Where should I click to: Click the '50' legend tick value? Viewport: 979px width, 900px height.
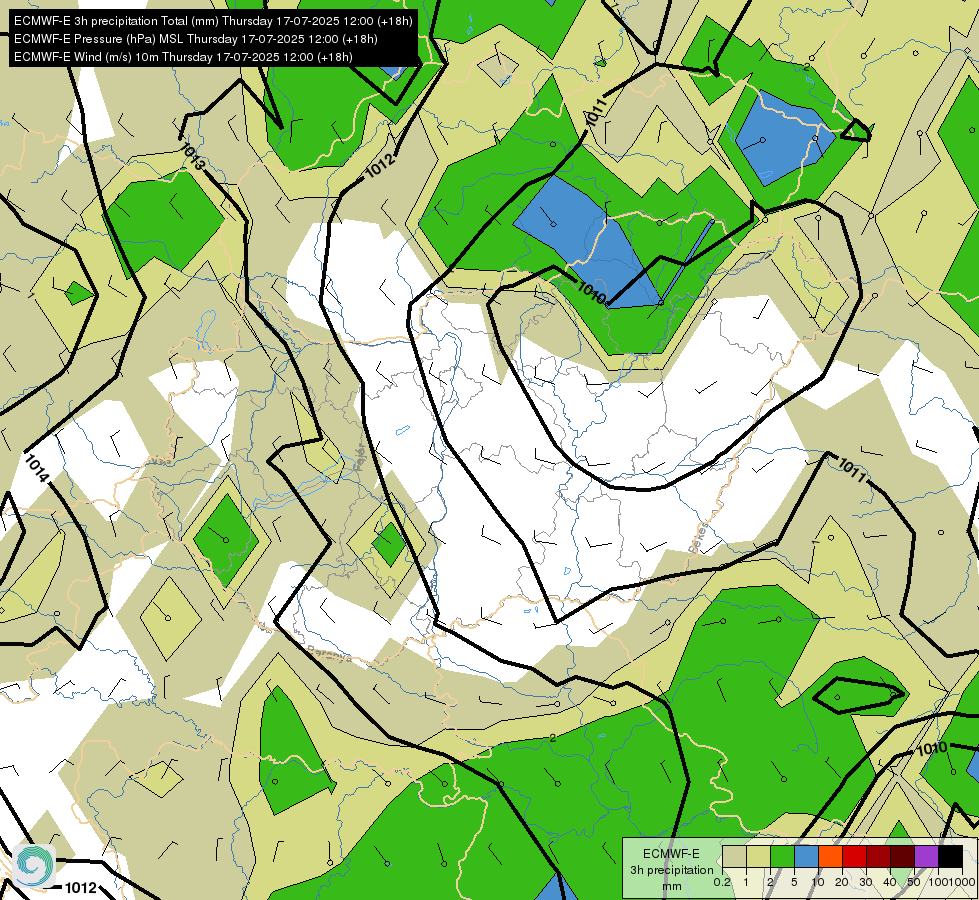[x=914, y=882]
